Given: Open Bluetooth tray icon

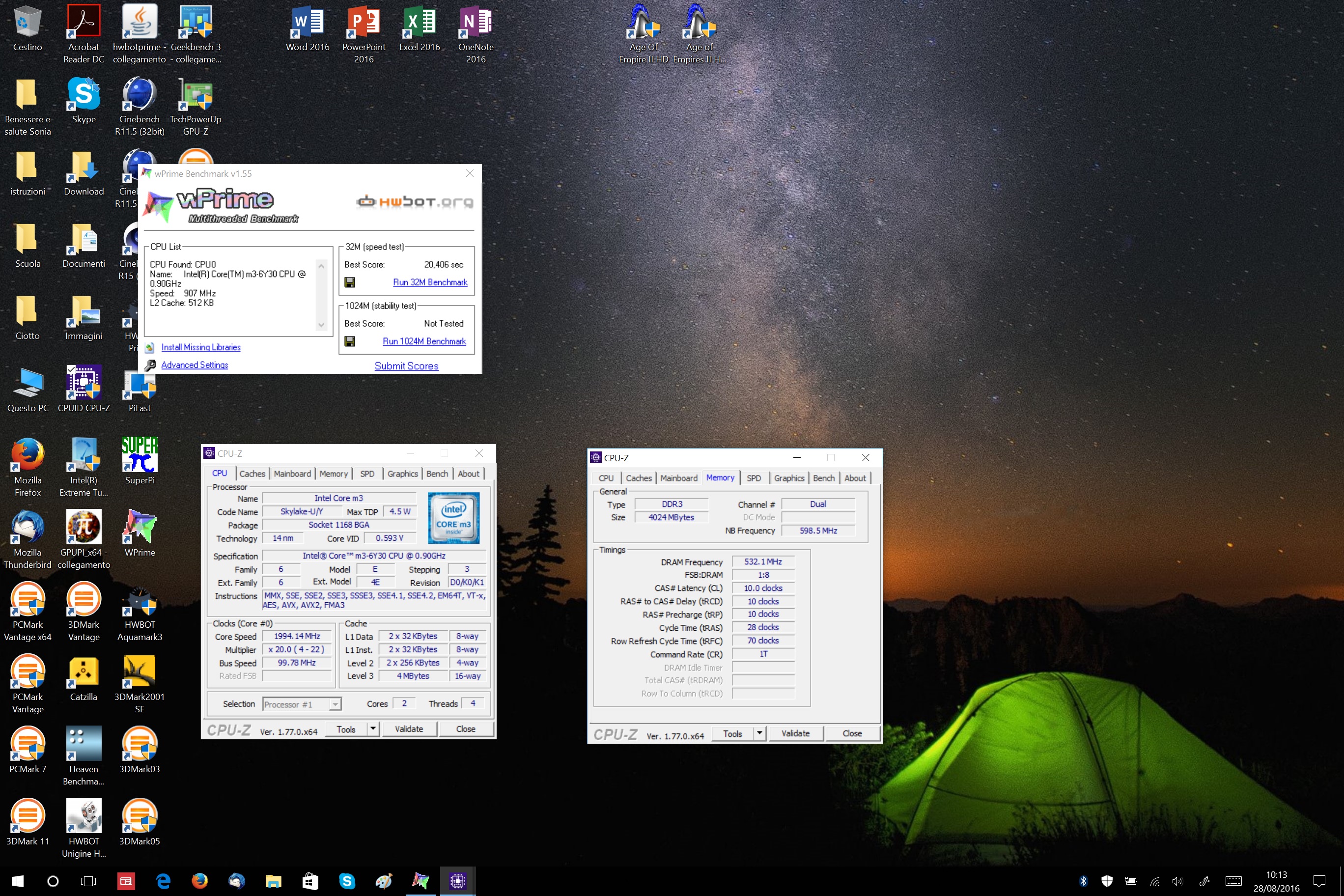Looking at the screenshot, I should (x=1083, y=881).
